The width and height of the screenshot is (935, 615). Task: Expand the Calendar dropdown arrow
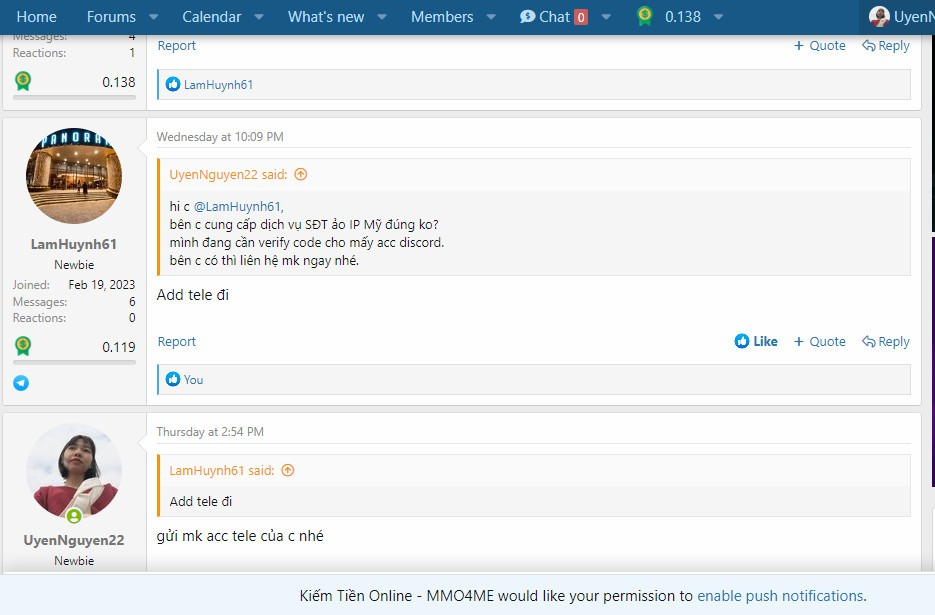[x=259, y=17]
